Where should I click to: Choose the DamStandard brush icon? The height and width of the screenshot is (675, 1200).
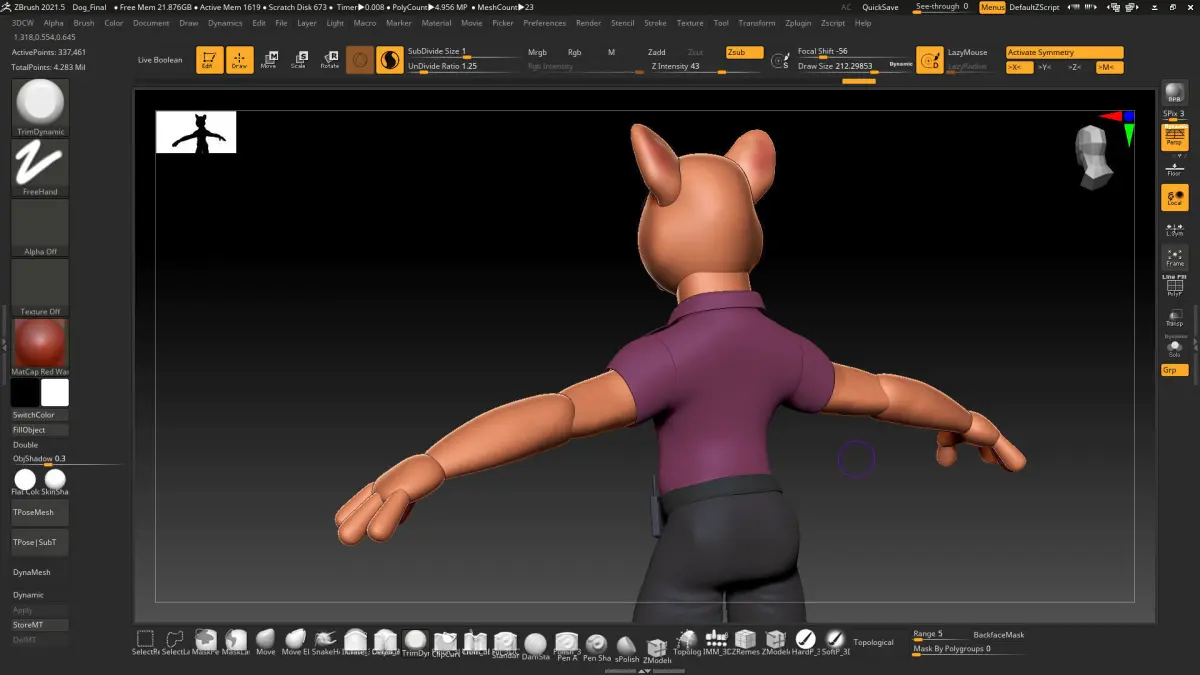(536, 645)
